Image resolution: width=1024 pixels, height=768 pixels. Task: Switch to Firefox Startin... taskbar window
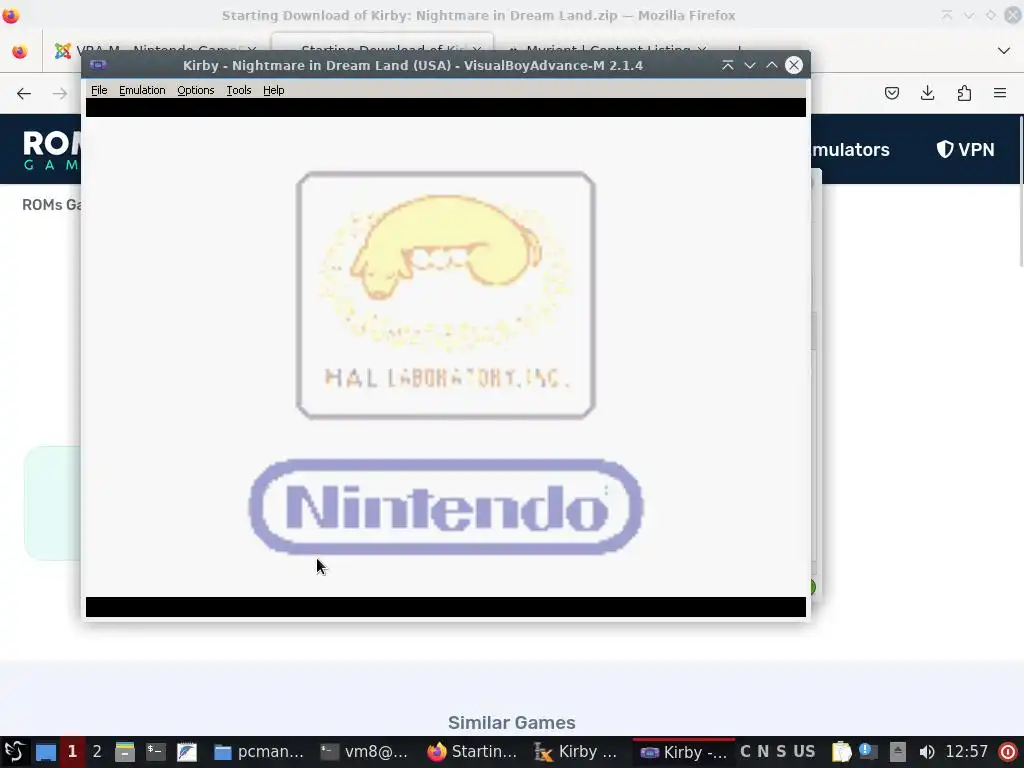pos(472,752)
